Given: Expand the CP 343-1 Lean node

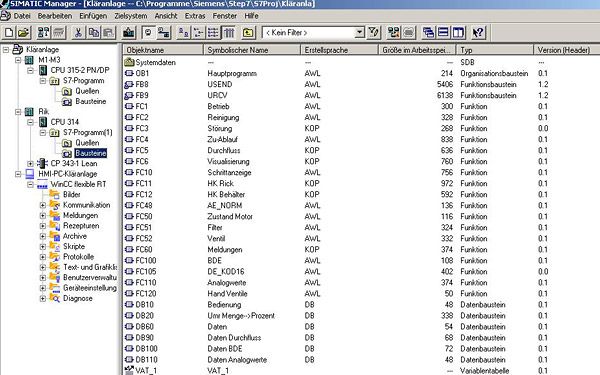Looking at the screenshot, I should [30, 163].
